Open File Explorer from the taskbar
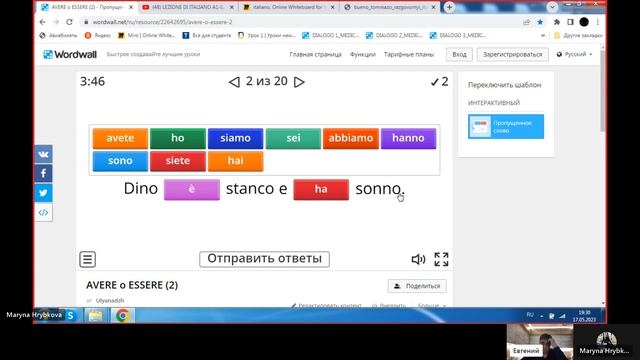This screenshot has width=640, height=360. [96, 316]
